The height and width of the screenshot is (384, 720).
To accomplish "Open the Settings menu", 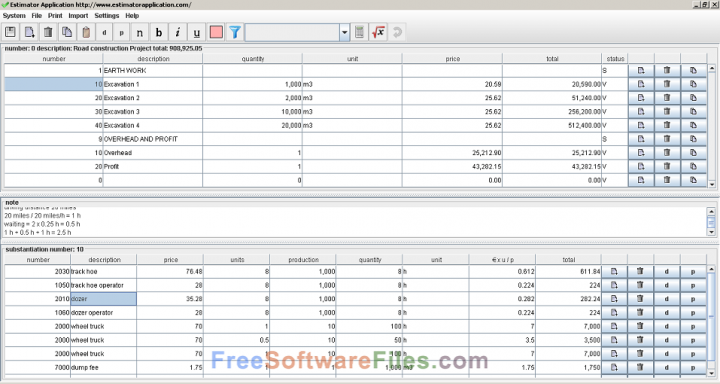I will tap(107, 16).
